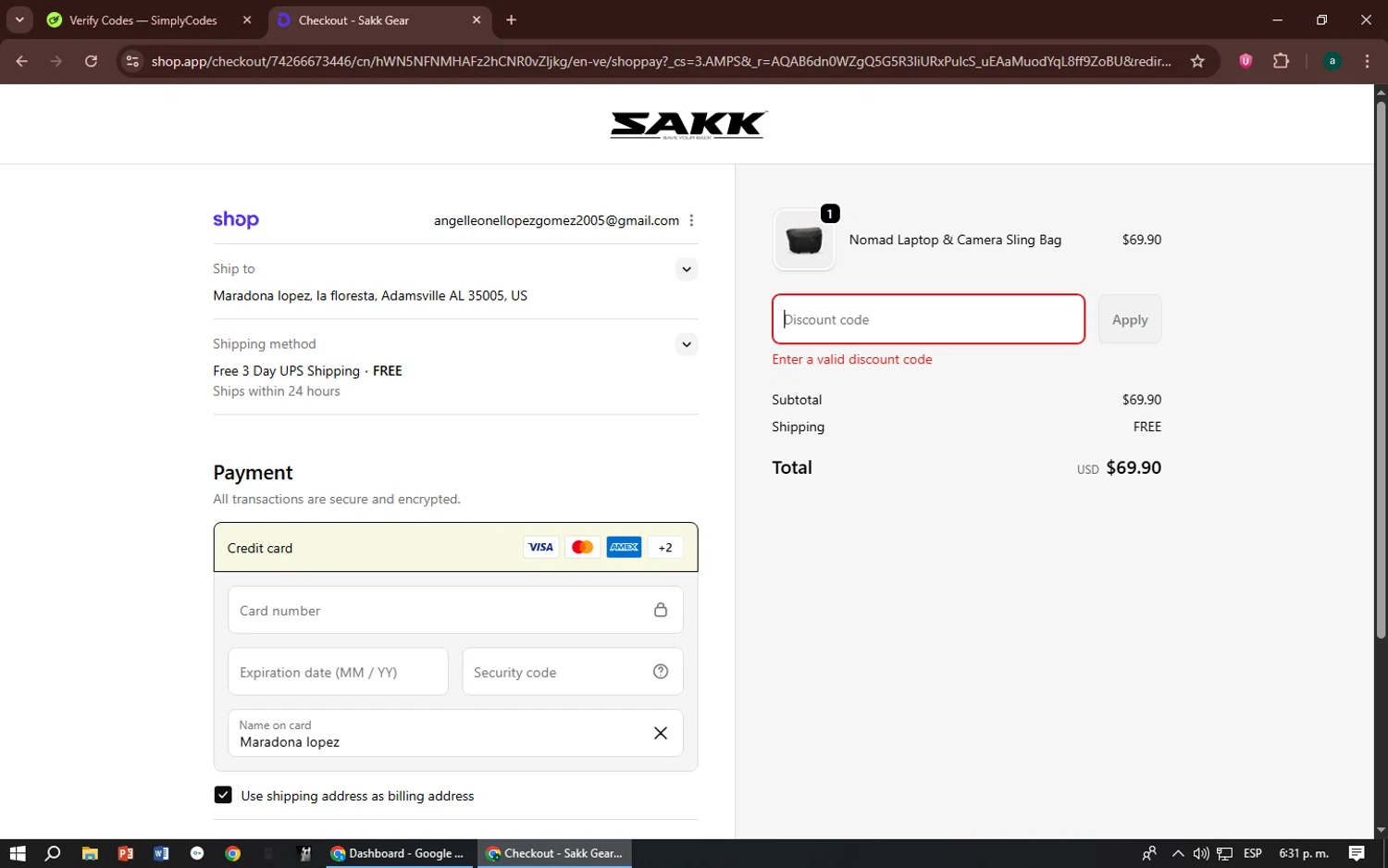Reload the checkout page
Viewport: 1388px width, 868px height.
coord(91,61)
